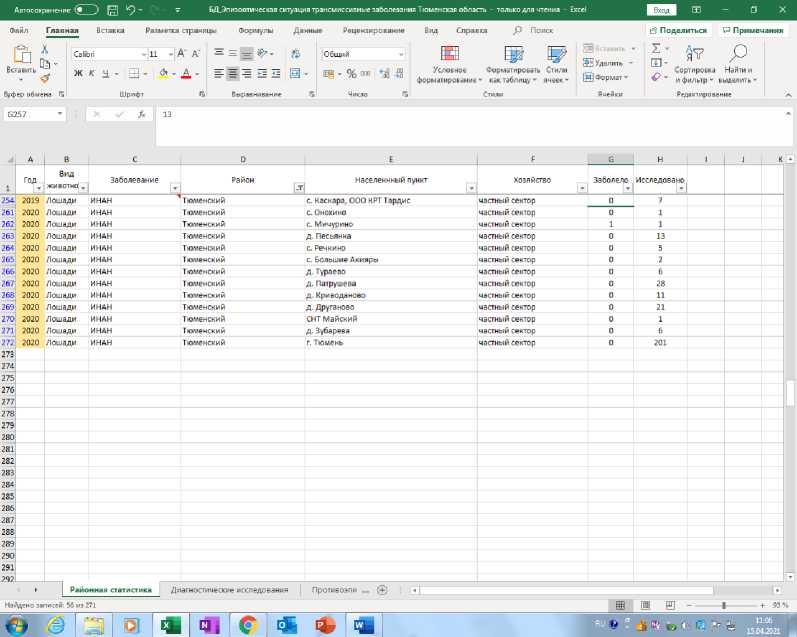Viewport: 797px width, 637px height.
Task: Apply bold formatting with Ж button
Action: pyautogui.click(x=78, y=73)
